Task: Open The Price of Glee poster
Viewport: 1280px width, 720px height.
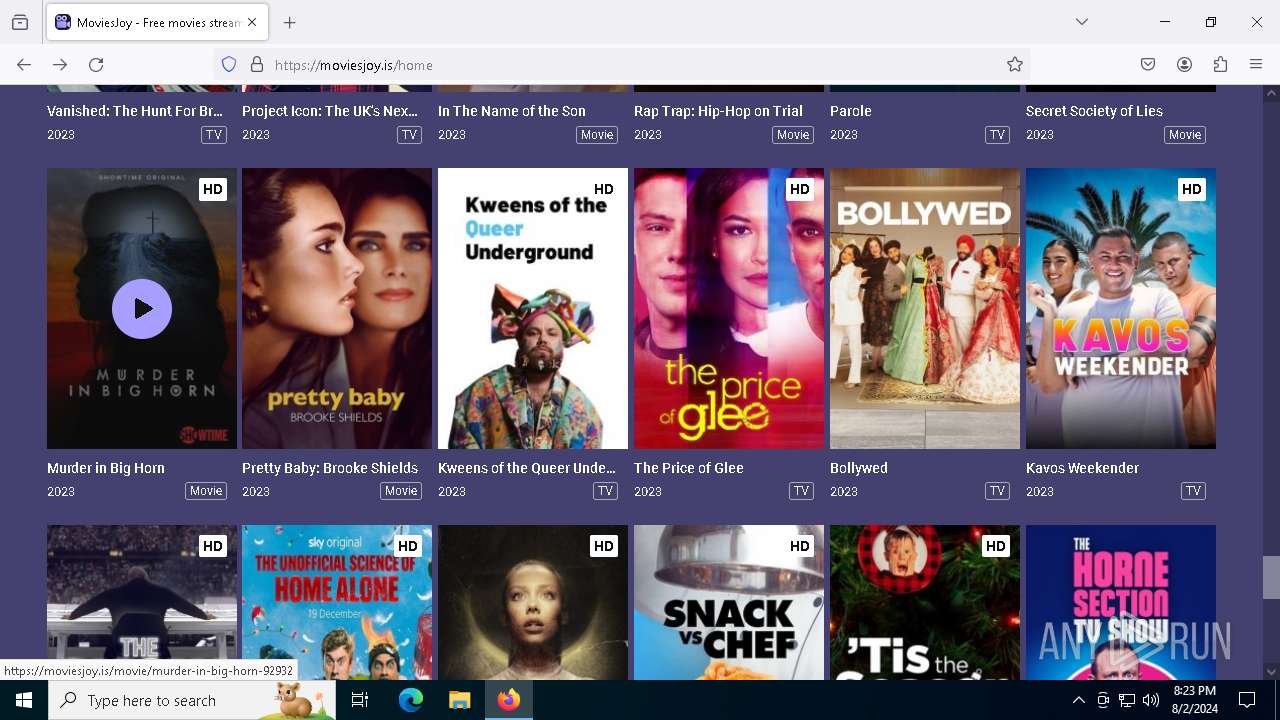Action: [729, 308]
